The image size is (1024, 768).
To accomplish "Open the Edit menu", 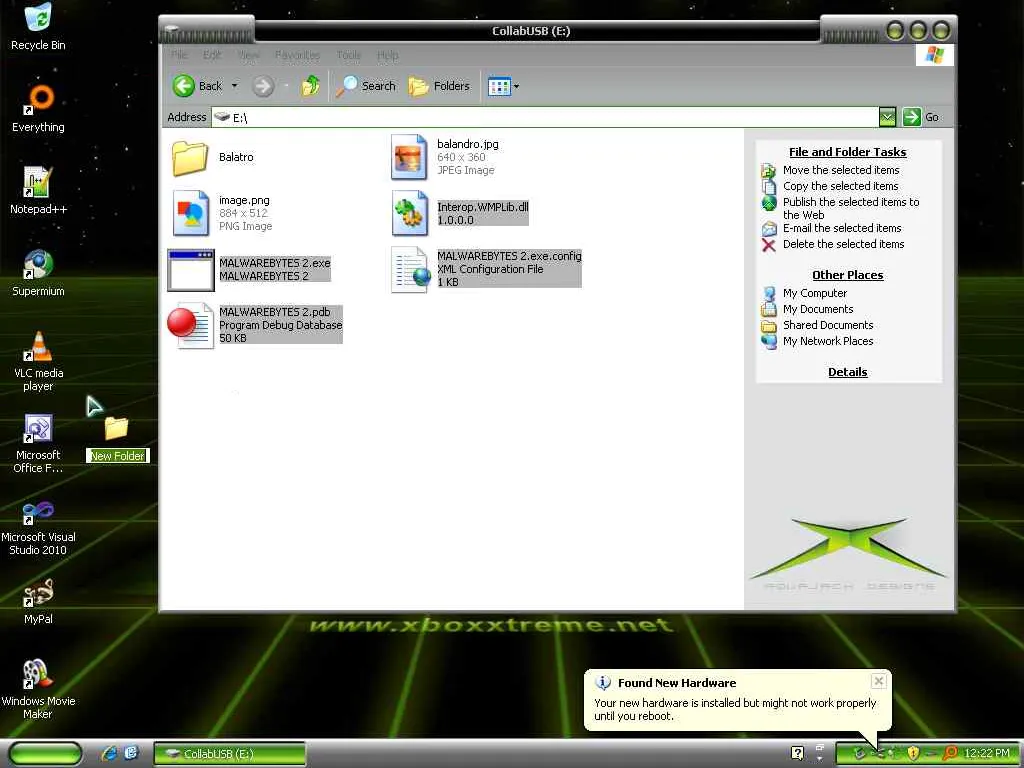I will (212, 55).
